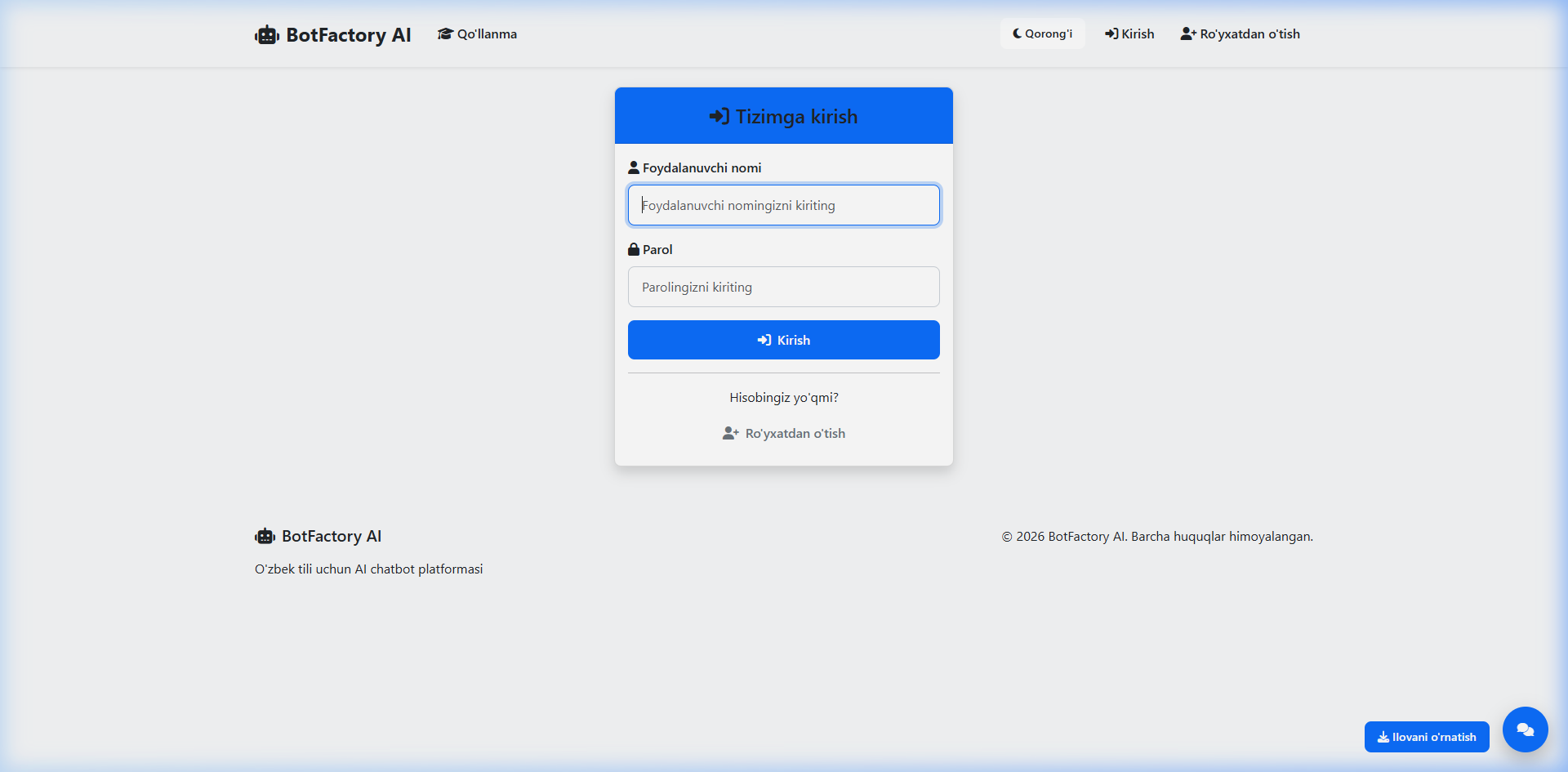The width and height of the screenshot is (1568, 772).
Task: Click the sign-in arrow icon in Tizimga kirish header
Action: [719, 117]
